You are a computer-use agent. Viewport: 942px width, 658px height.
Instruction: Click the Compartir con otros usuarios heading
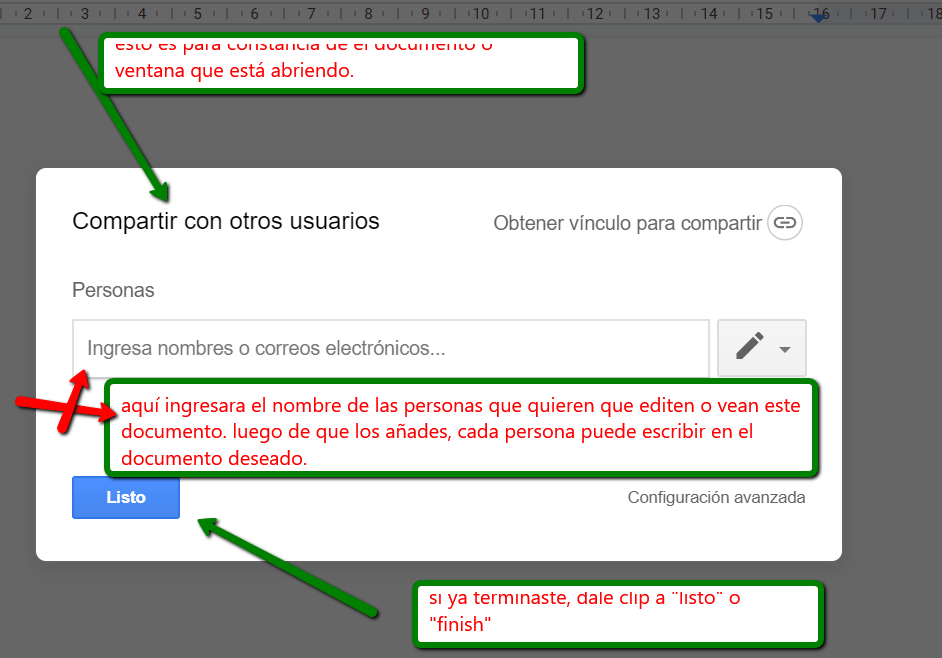225,221
